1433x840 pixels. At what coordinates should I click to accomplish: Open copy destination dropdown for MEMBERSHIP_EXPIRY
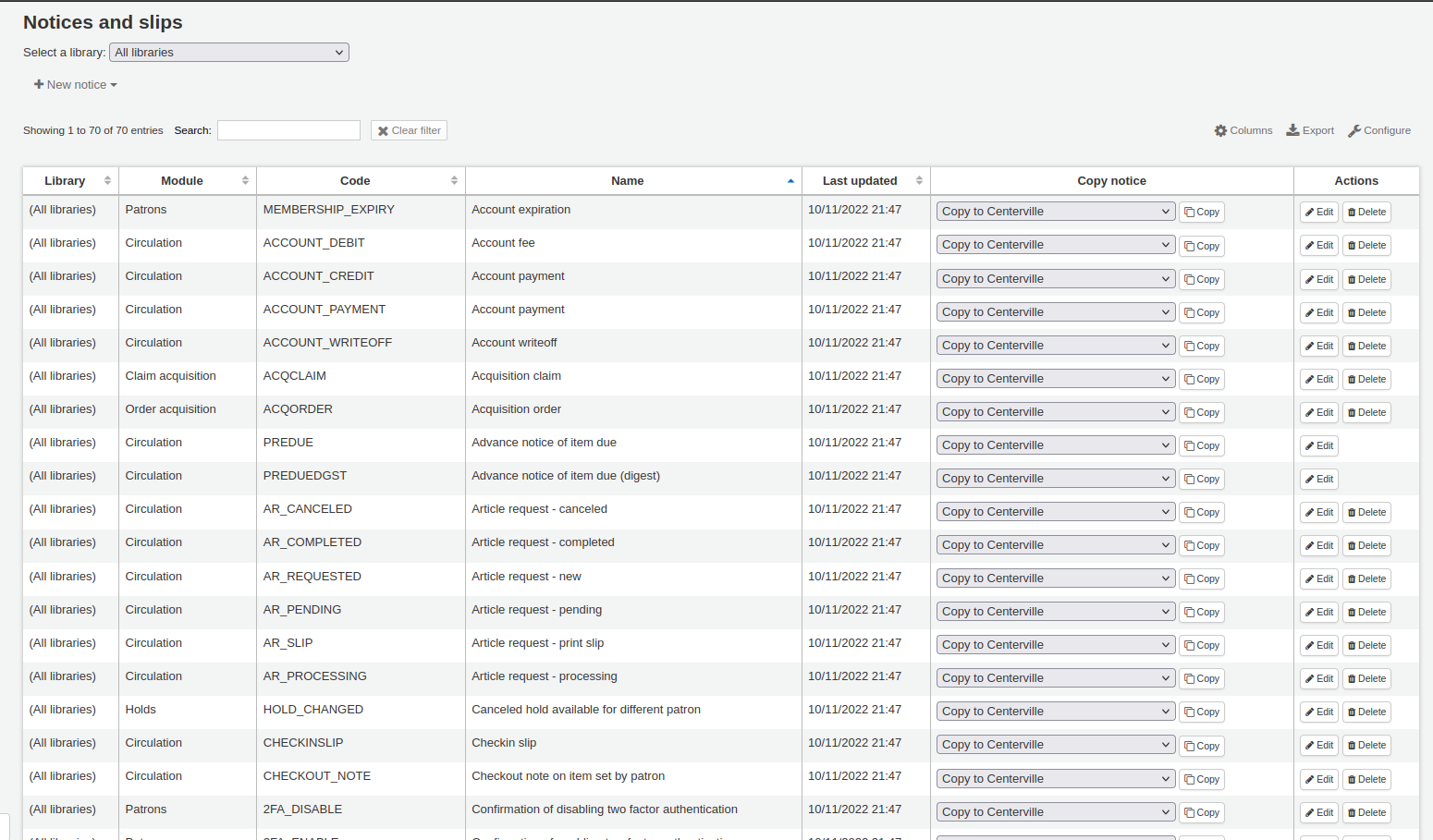(x=1055, y=212)
